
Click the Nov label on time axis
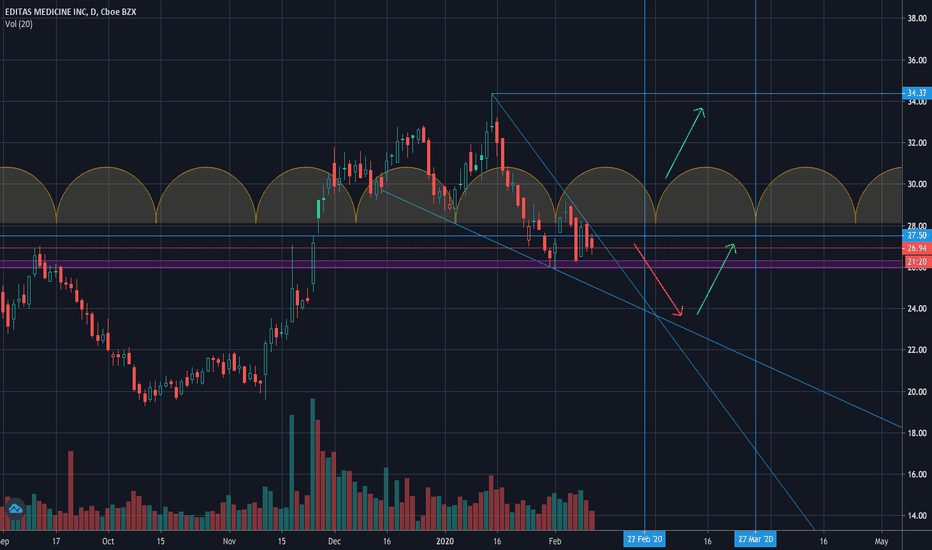(229, 541)
